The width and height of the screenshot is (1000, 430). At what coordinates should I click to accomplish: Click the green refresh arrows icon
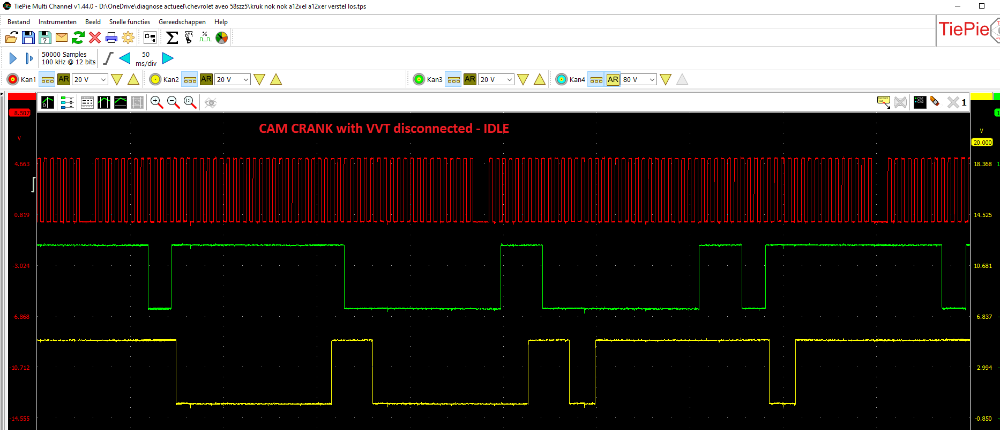(x=78, y=38)
